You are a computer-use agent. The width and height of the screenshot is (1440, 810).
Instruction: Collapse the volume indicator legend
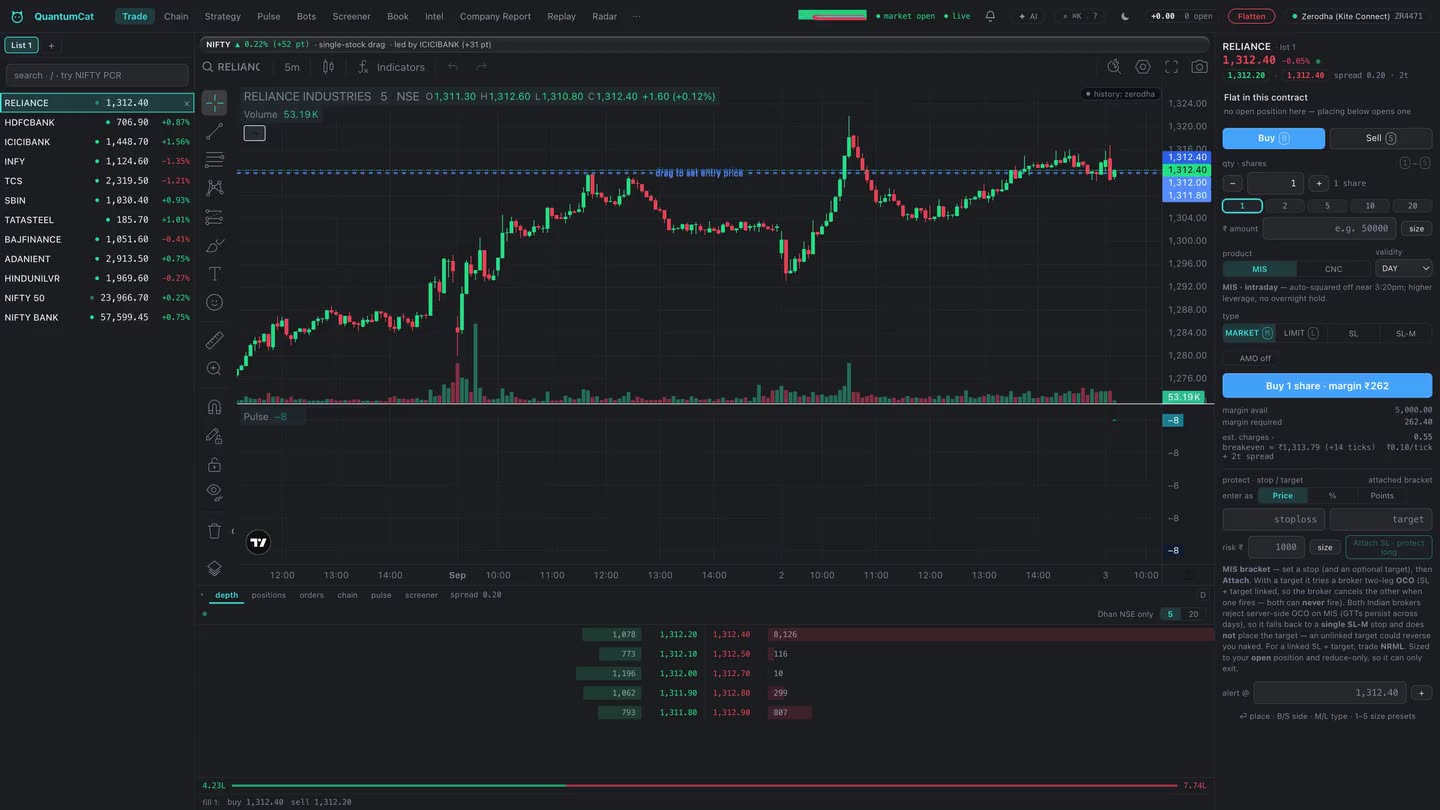click(255, 133)
